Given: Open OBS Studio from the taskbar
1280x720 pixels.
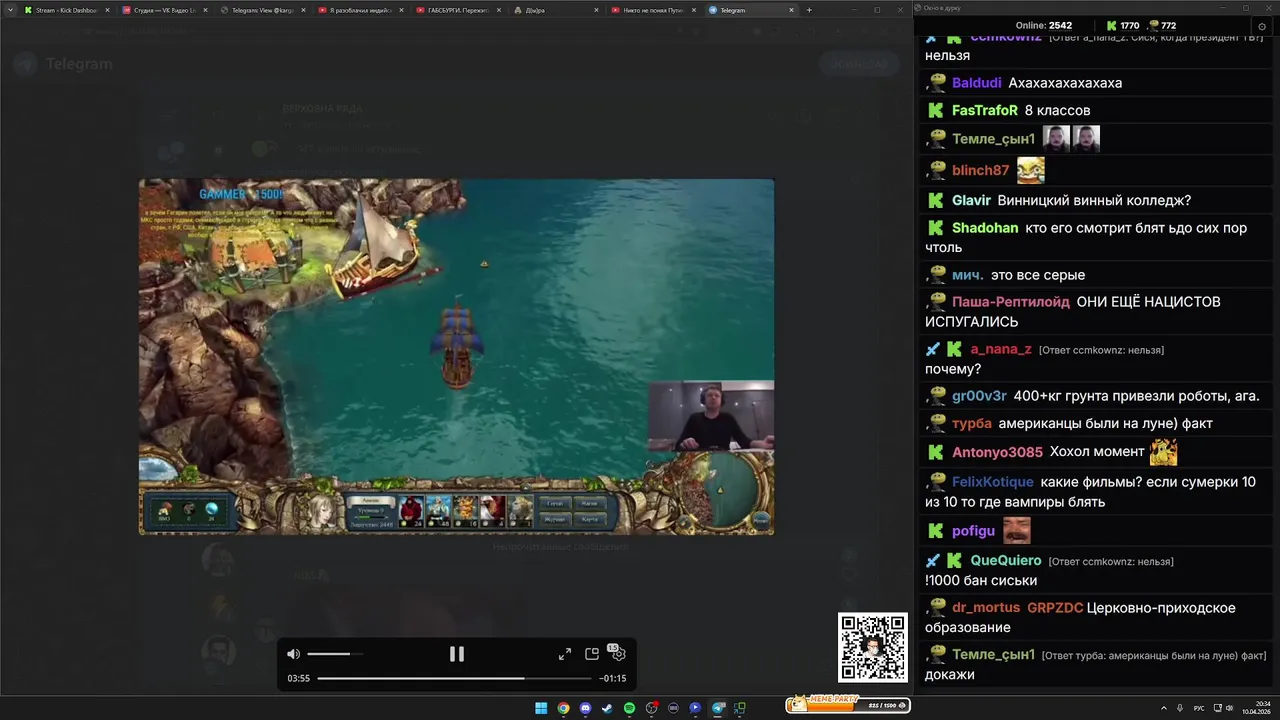Looking at the screenshot, I should (651, 708).
